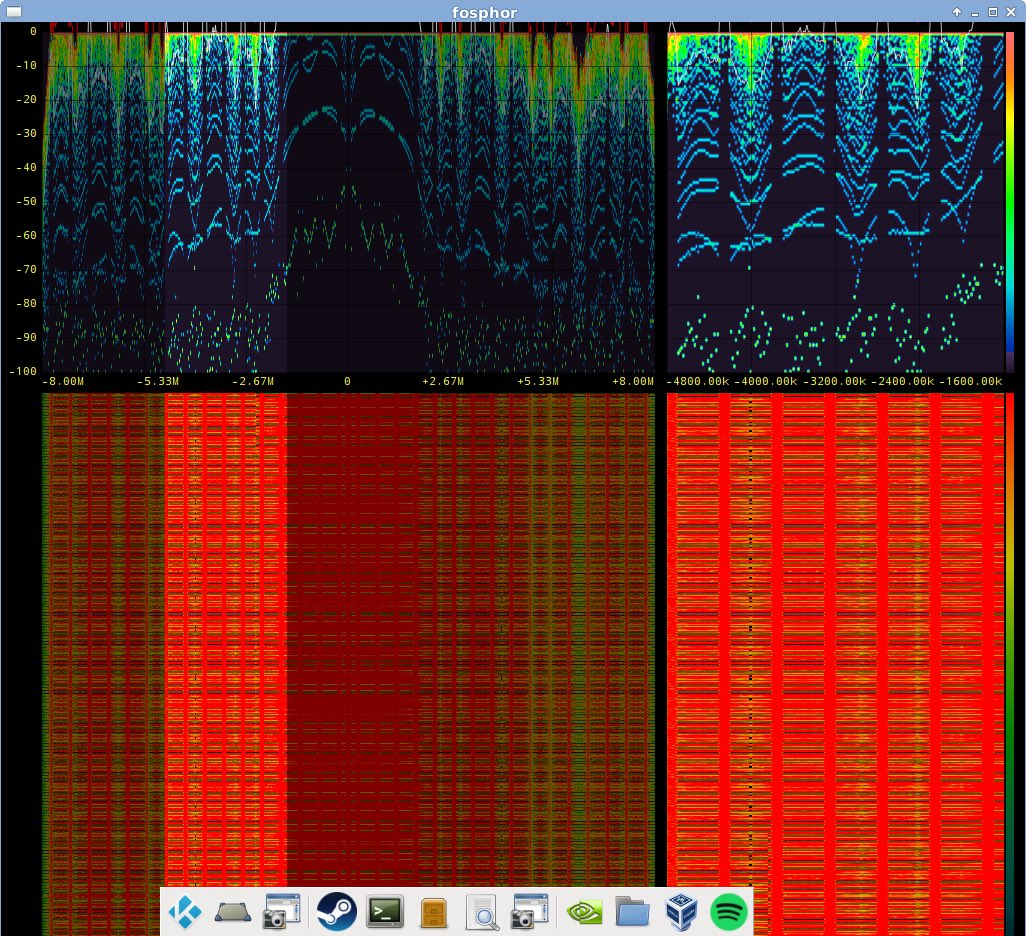
Task: Open Steam from the dock
Action: click(x=336, y=911)
